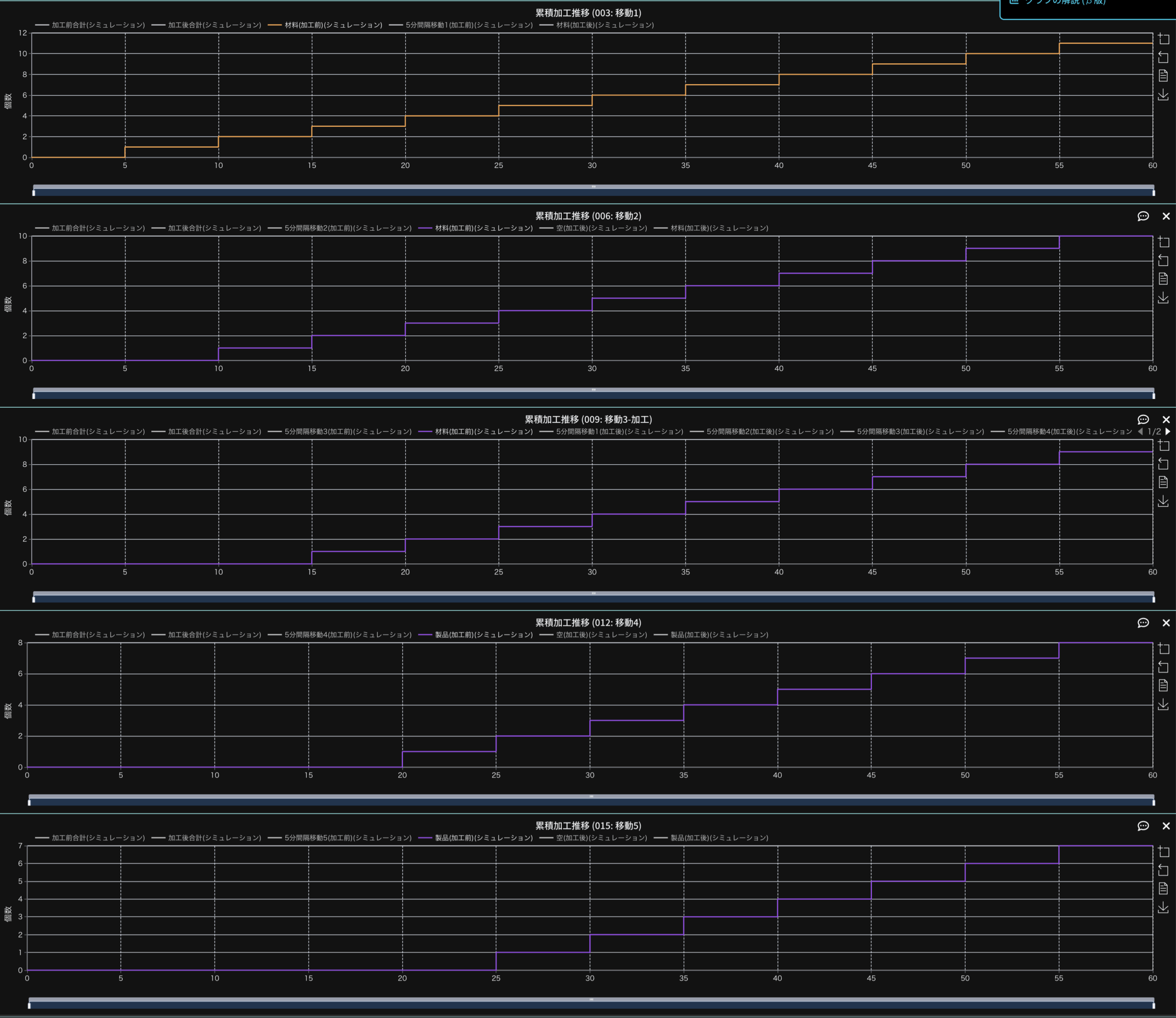This screenshot has height=1018, width=1176.
Task: Click left zoom slider handle under 移動1 chart
Action: (34, 193)
